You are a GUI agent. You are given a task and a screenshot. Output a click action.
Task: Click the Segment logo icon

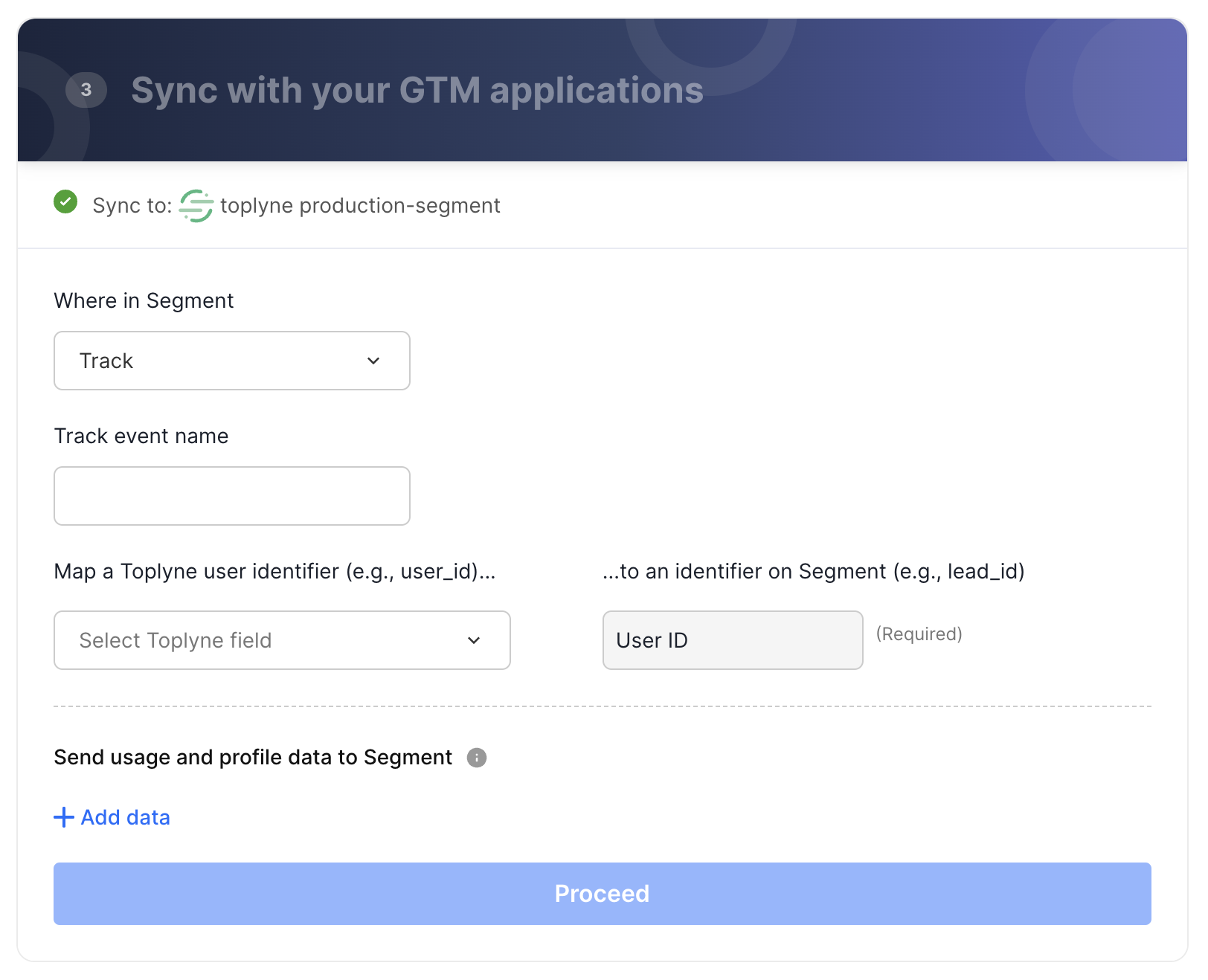(196, 205)
